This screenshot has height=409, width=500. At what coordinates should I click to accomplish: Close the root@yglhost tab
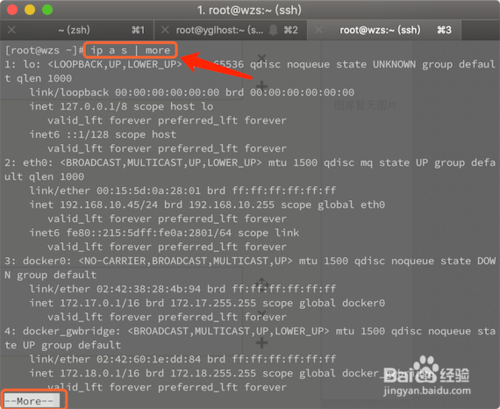pos(165,30)
